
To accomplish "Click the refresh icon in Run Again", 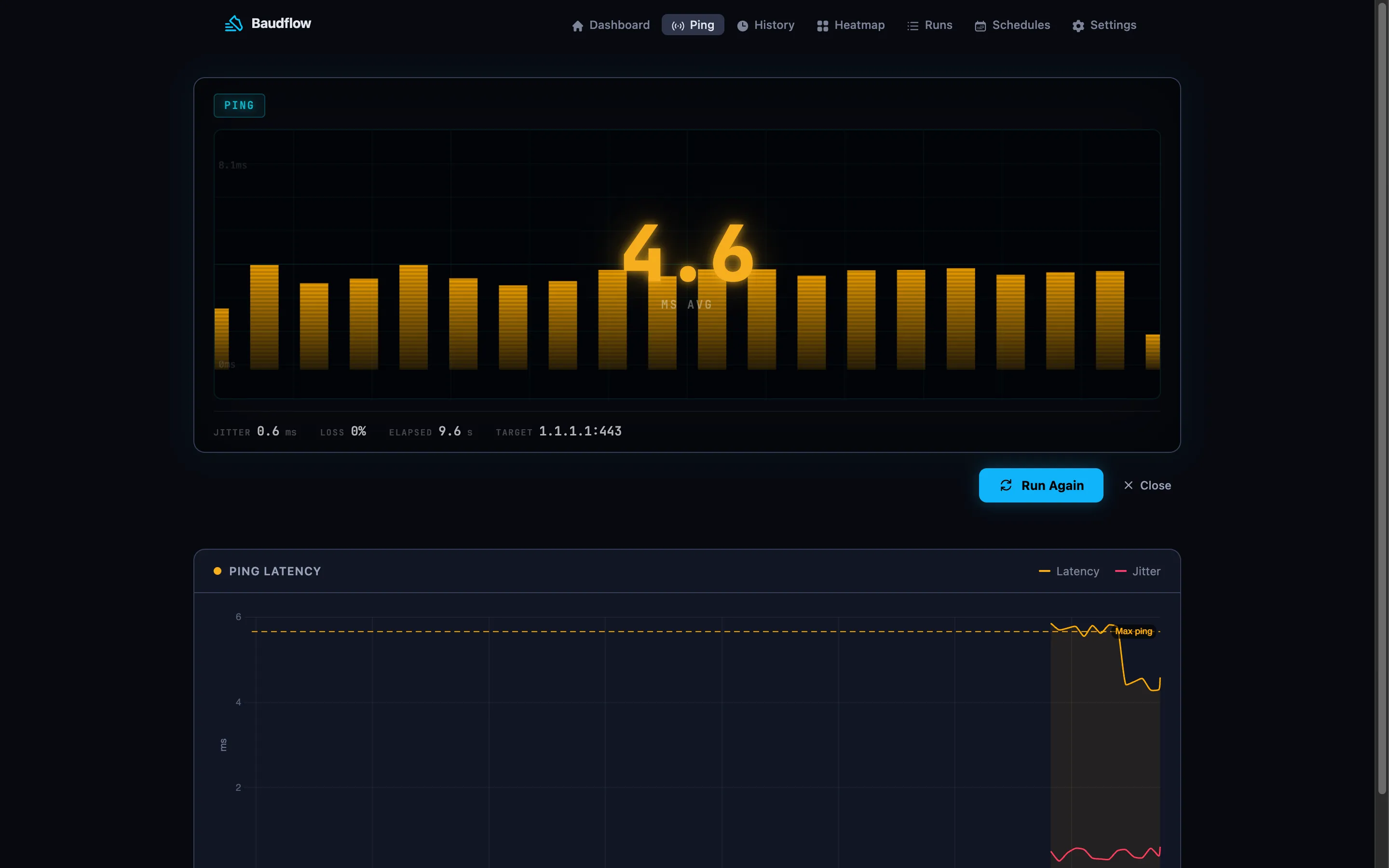I will [1006, 485].
